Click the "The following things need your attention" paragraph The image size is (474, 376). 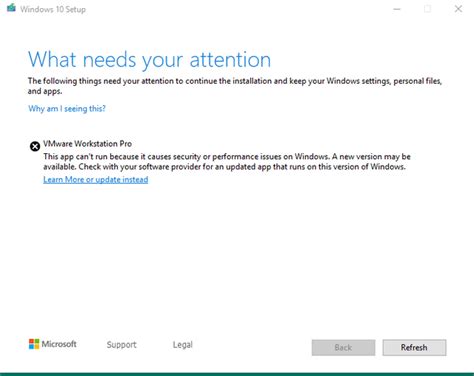[235, 86]
